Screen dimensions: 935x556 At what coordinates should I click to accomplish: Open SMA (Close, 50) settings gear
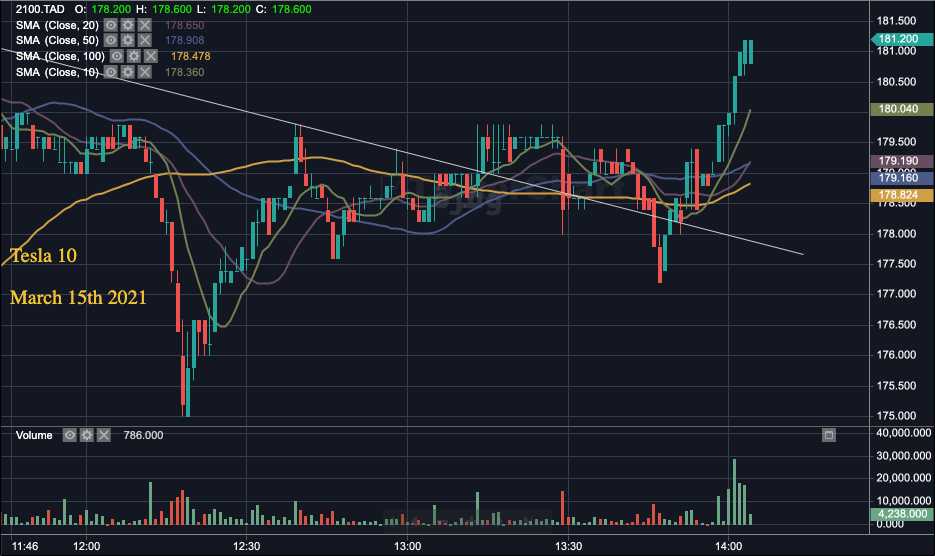coord(128,40)
